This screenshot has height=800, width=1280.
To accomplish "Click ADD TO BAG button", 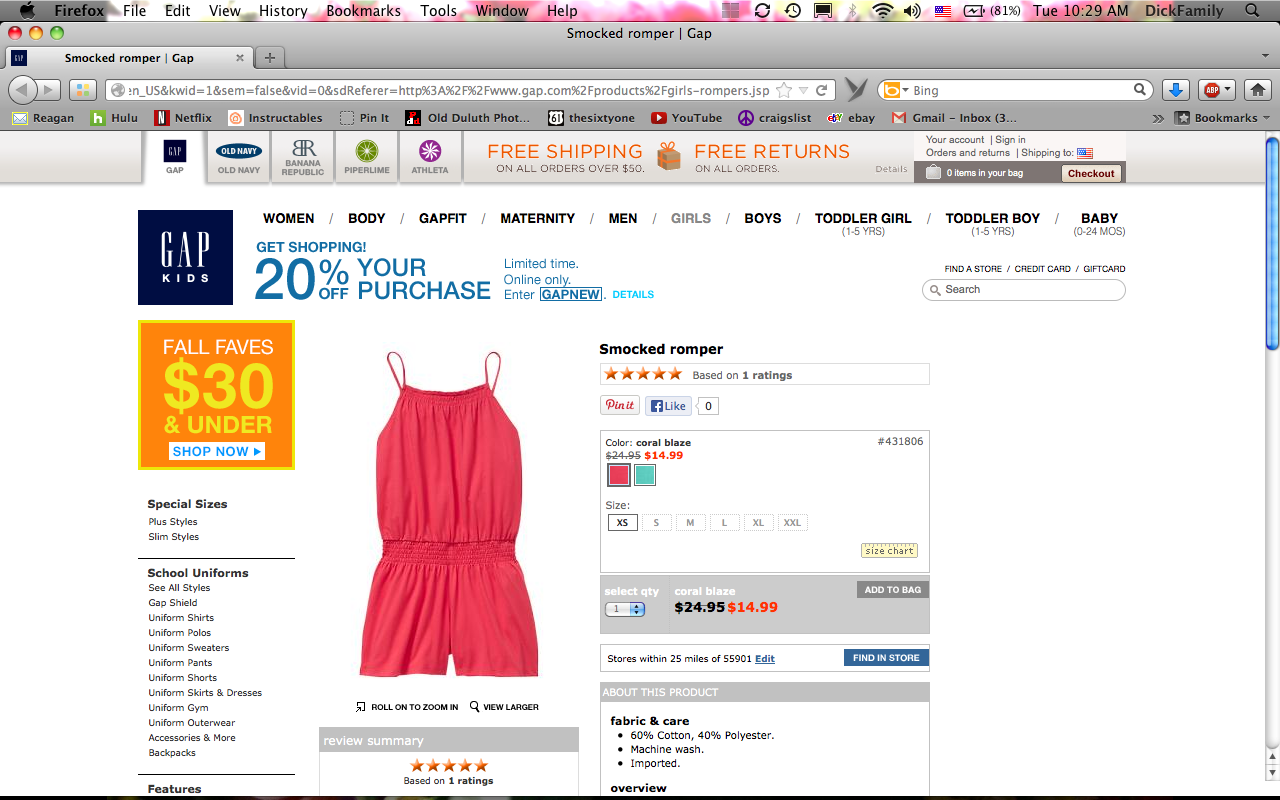I will [893, 590].
